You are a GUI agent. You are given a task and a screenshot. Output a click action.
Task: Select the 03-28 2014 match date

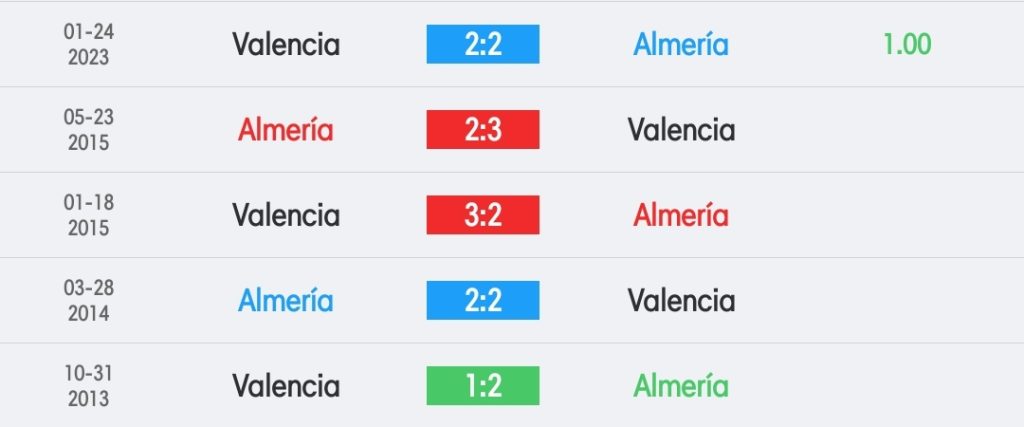[x=89, y=300]
